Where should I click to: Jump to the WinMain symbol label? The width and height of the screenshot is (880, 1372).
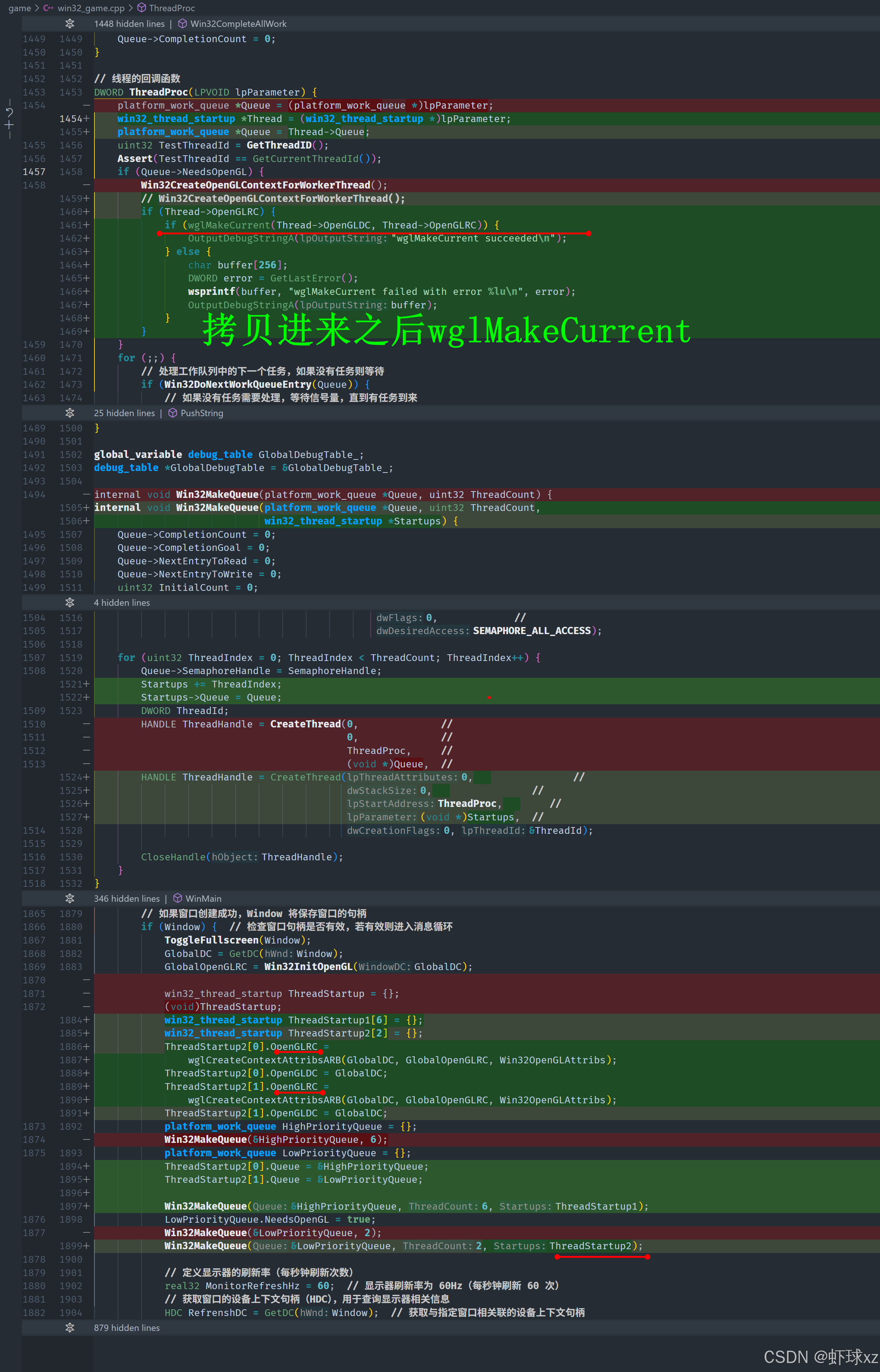[203, 898]
